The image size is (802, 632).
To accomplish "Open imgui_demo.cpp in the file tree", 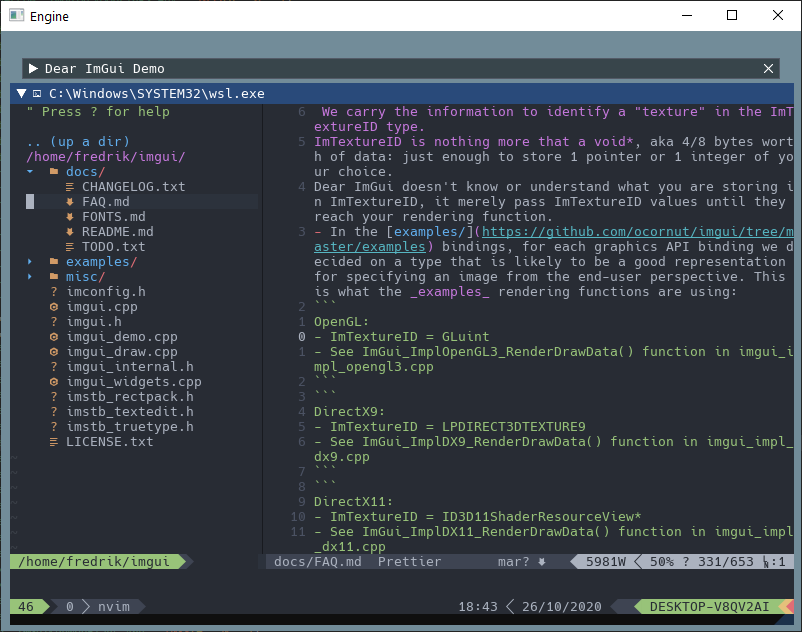I will click(122, 337).
